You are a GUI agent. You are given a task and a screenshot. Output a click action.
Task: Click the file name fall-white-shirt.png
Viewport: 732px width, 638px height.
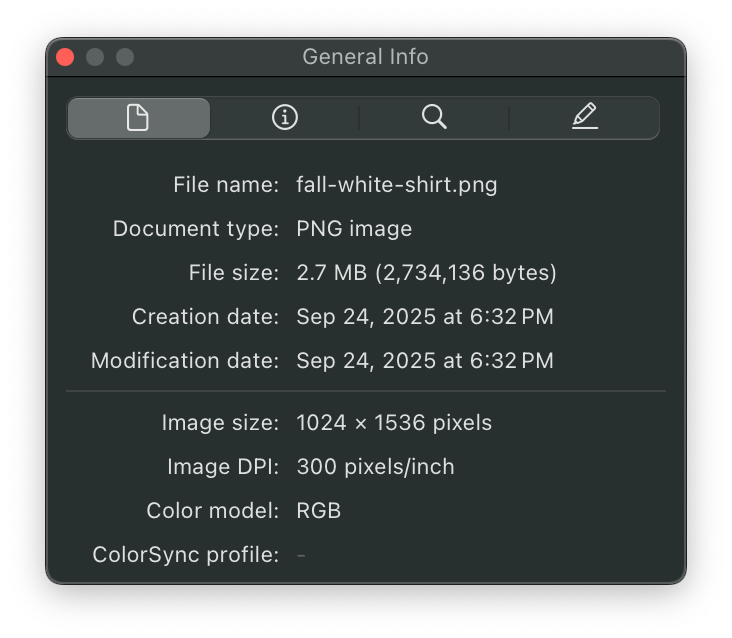coord(396,185)
